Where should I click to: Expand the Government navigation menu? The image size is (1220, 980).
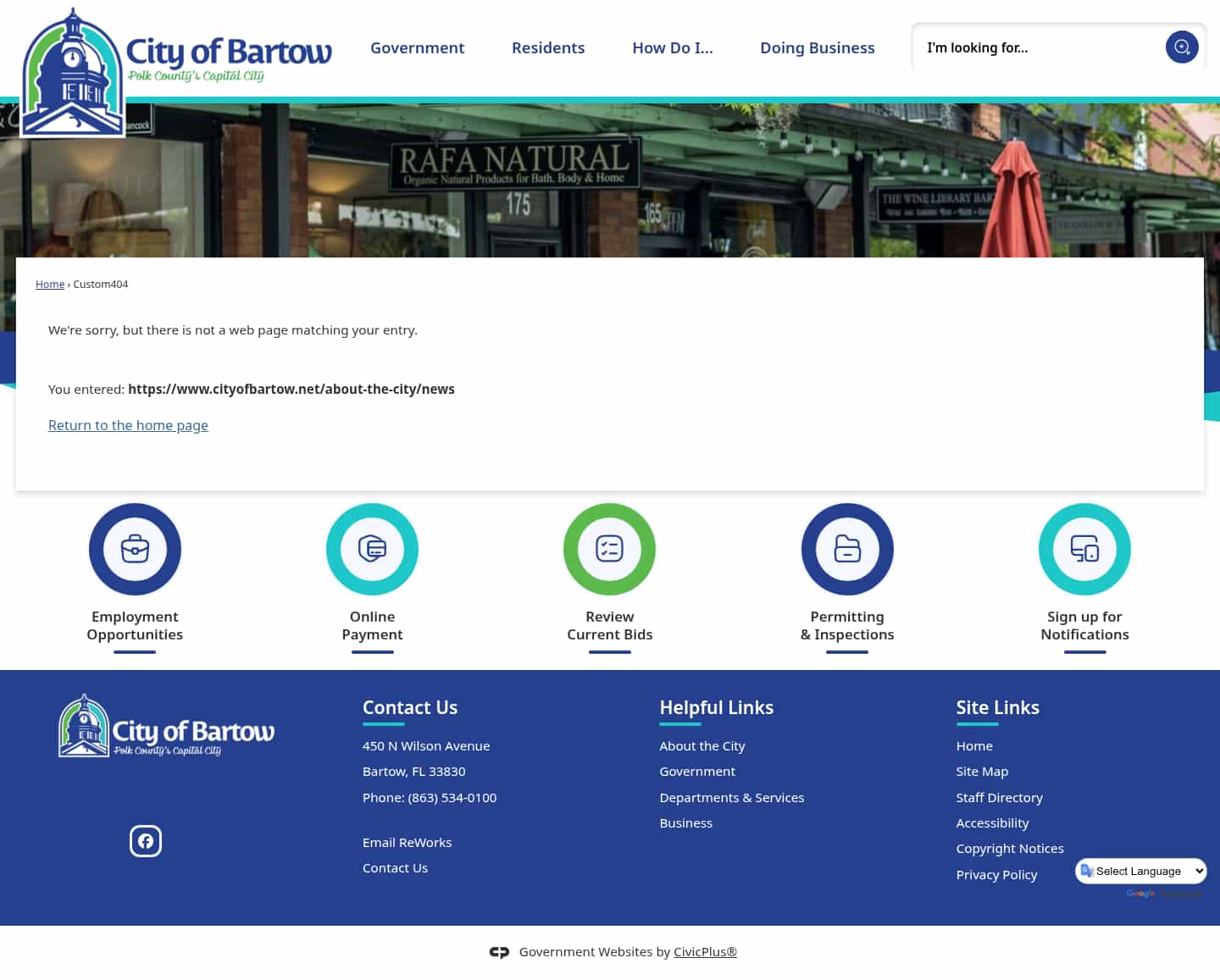[x=417, y=47]
